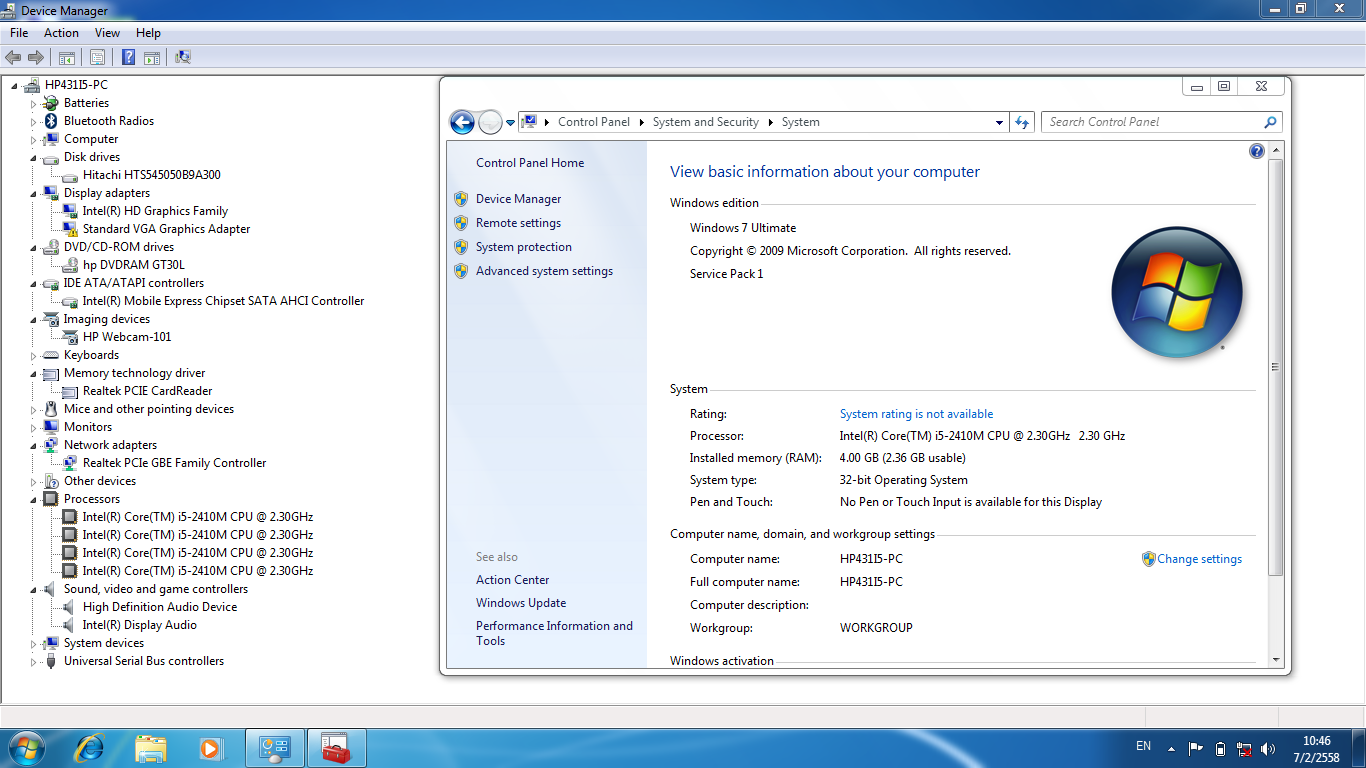Select the Bluetooth Radios icon in the tree

[x=51, y=121]
